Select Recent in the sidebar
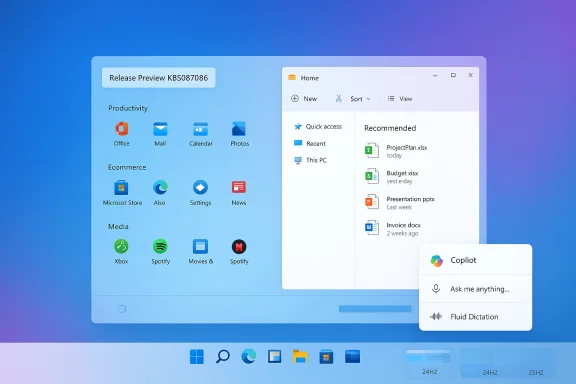The image size is (576, 384). tap(310, 143)
